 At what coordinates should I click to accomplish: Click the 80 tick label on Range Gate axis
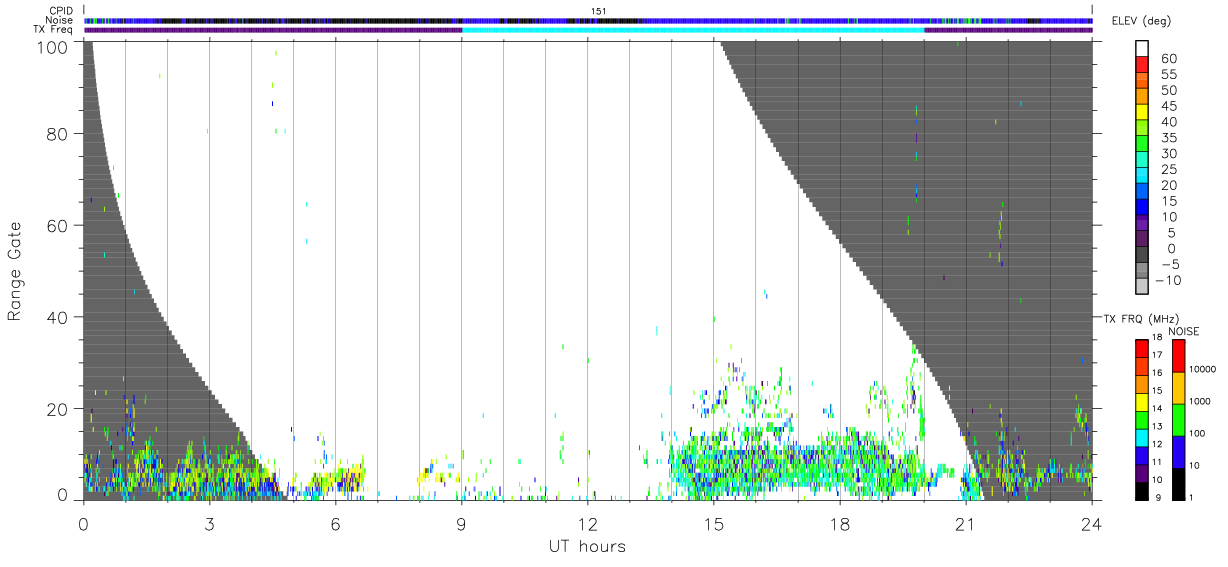click(59, 134)
